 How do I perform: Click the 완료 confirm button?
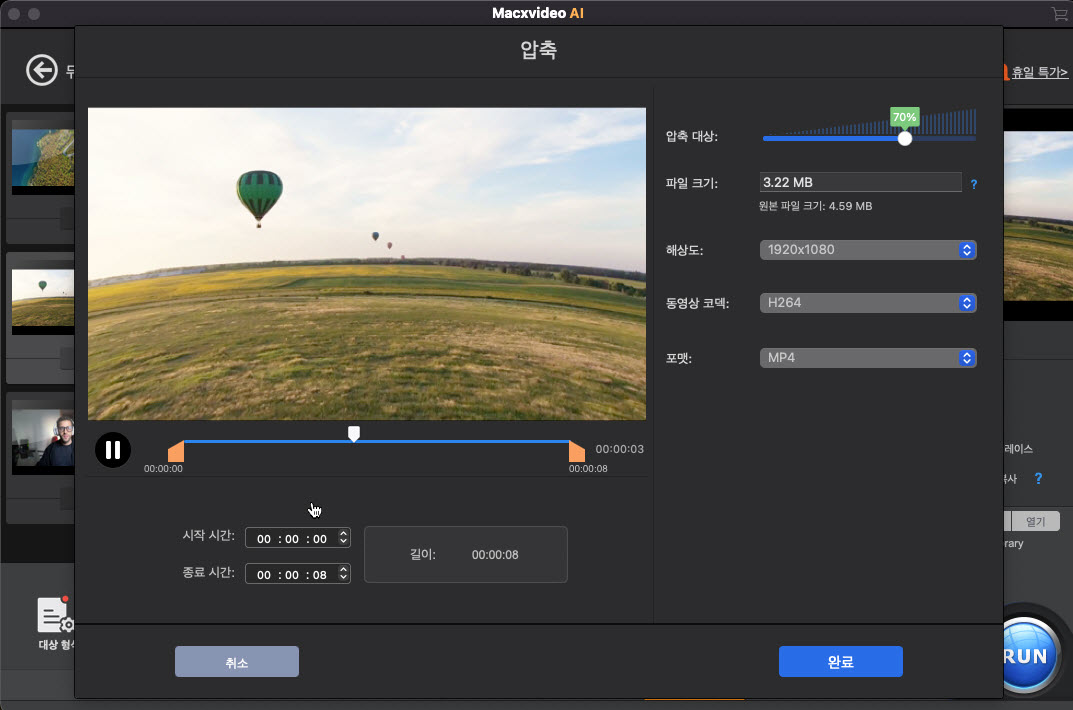pos(840,661)
